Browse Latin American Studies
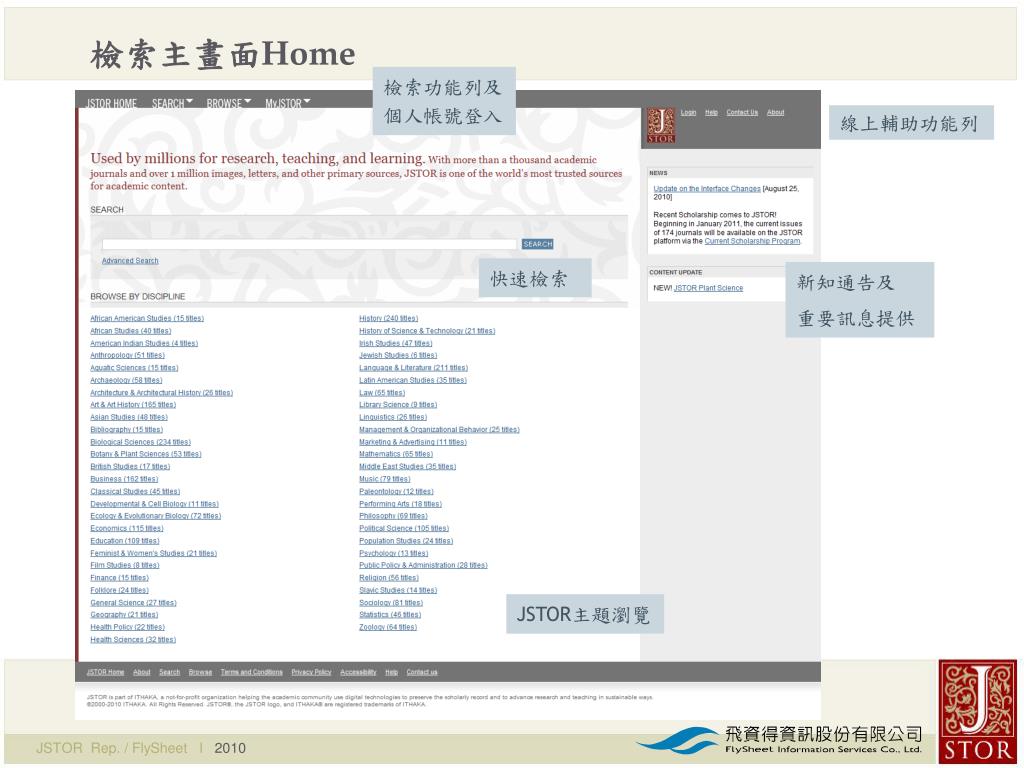1024x768 pixels. [x=413, y=380]
